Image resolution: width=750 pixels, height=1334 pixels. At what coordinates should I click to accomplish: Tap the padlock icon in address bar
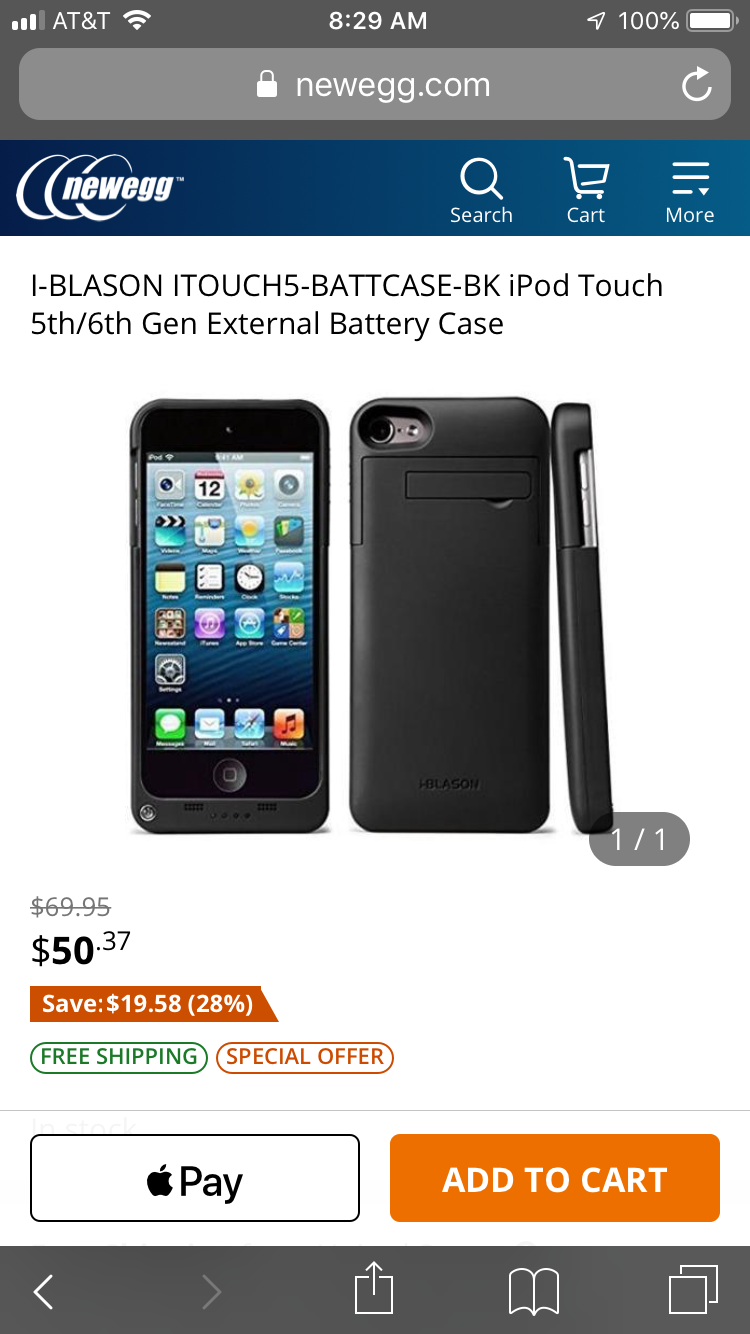(x=267, y=85)
